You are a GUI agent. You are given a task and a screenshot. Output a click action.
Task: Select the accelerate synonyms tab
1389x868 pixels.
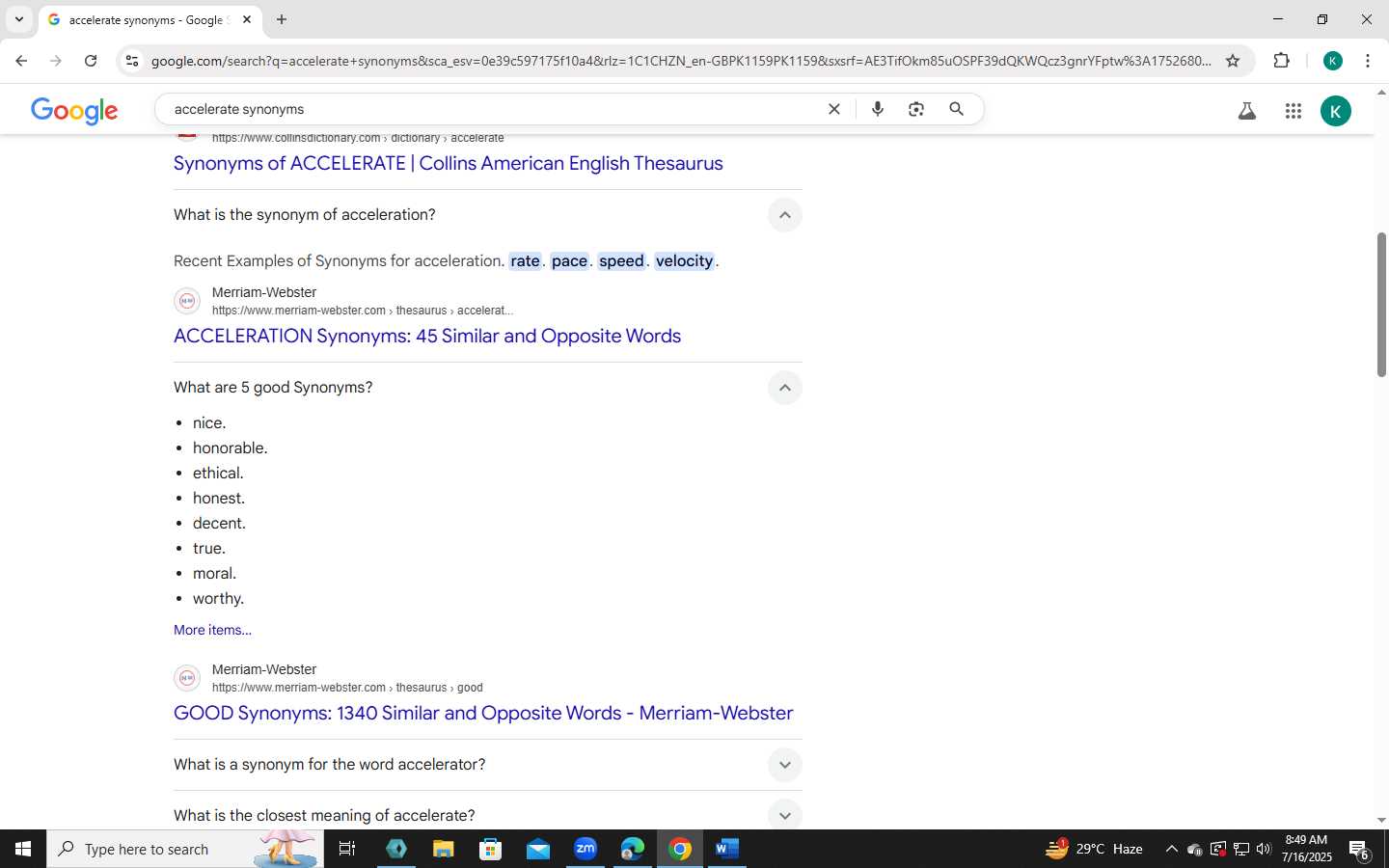[150, 19]
